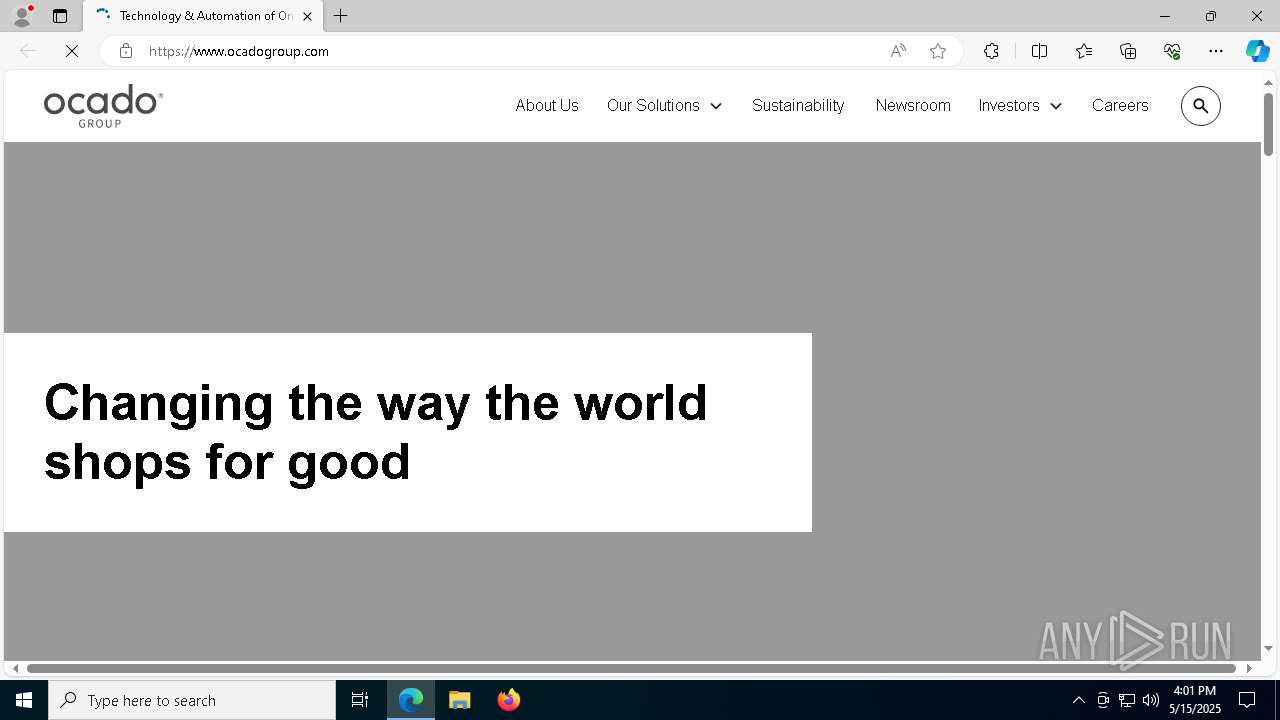The width and height of the screenshot is (1280, 720).
Task: Go to the Careers page
Action: (x=1120, y=105)
